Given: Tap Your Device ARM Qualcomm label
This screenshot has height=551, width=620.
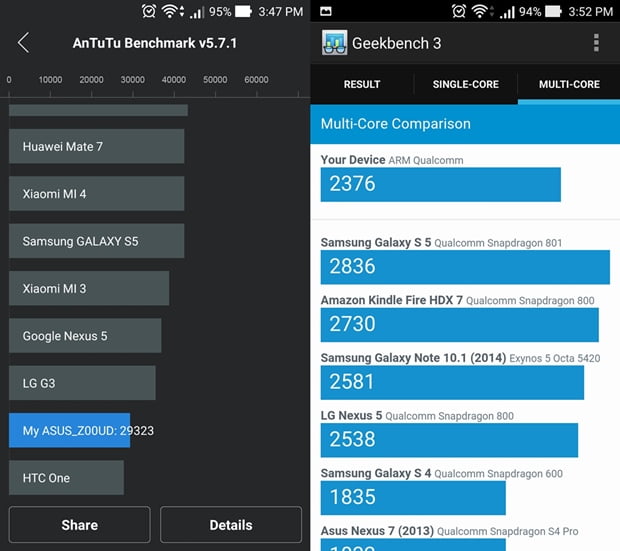Looking at the screenshot, I should click(x=392, y=160).
